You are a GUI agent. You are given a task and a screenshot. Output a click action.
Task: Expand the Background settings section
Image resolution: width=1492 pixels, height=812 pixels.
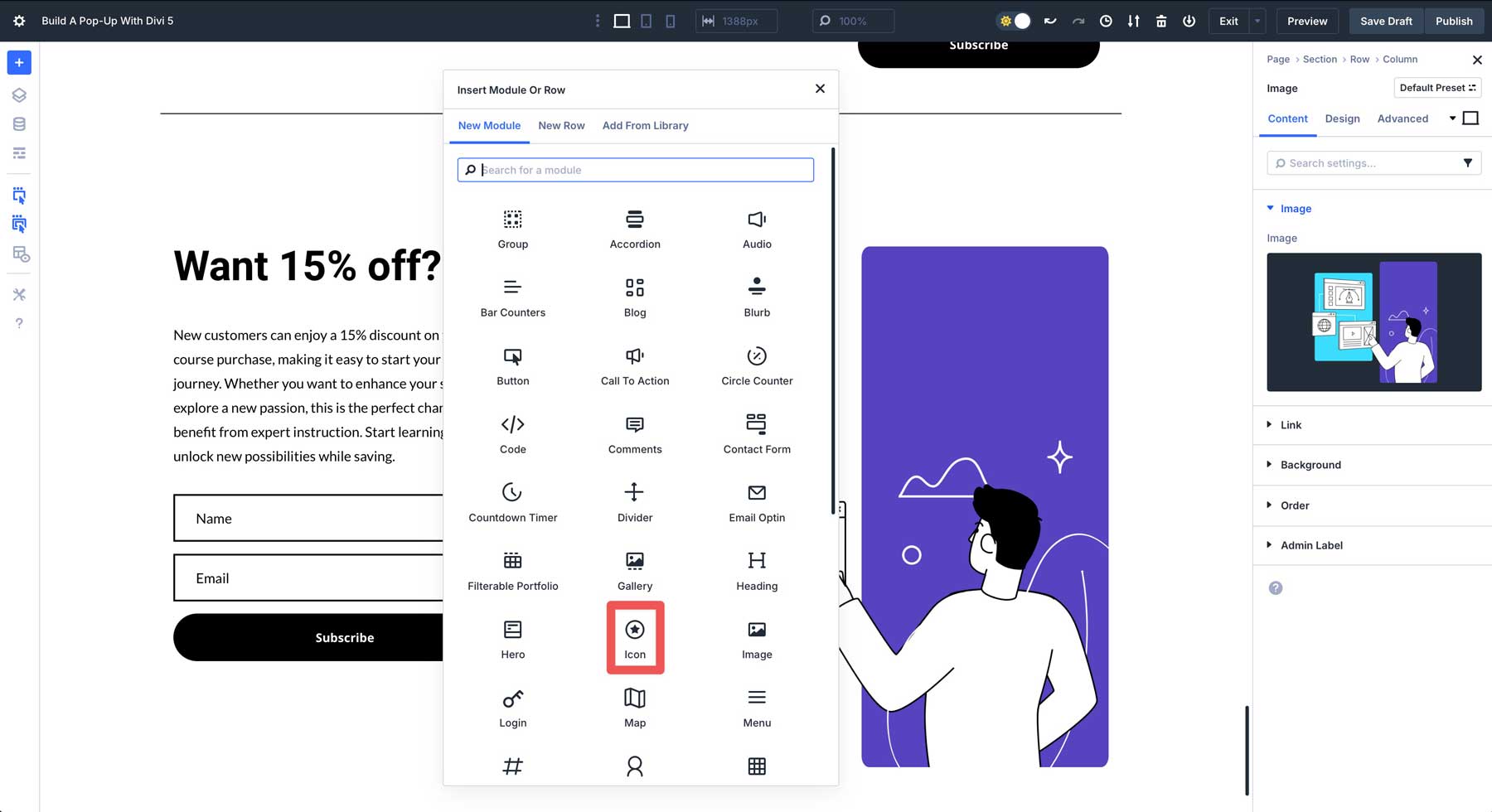tap(1310, 465)
